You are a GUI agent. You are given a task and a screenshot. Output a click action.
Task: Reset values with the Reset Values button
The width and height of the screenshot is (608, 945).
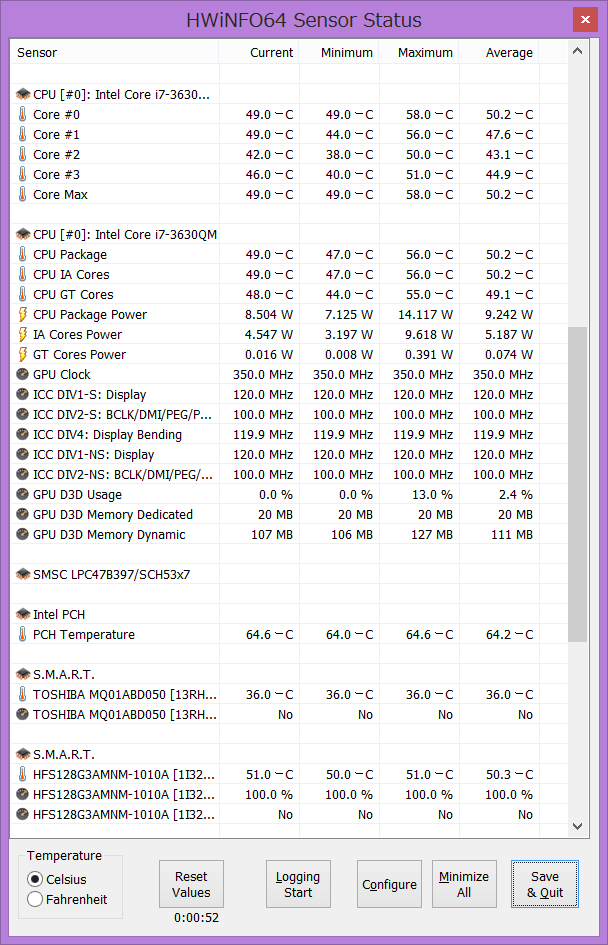191,884
